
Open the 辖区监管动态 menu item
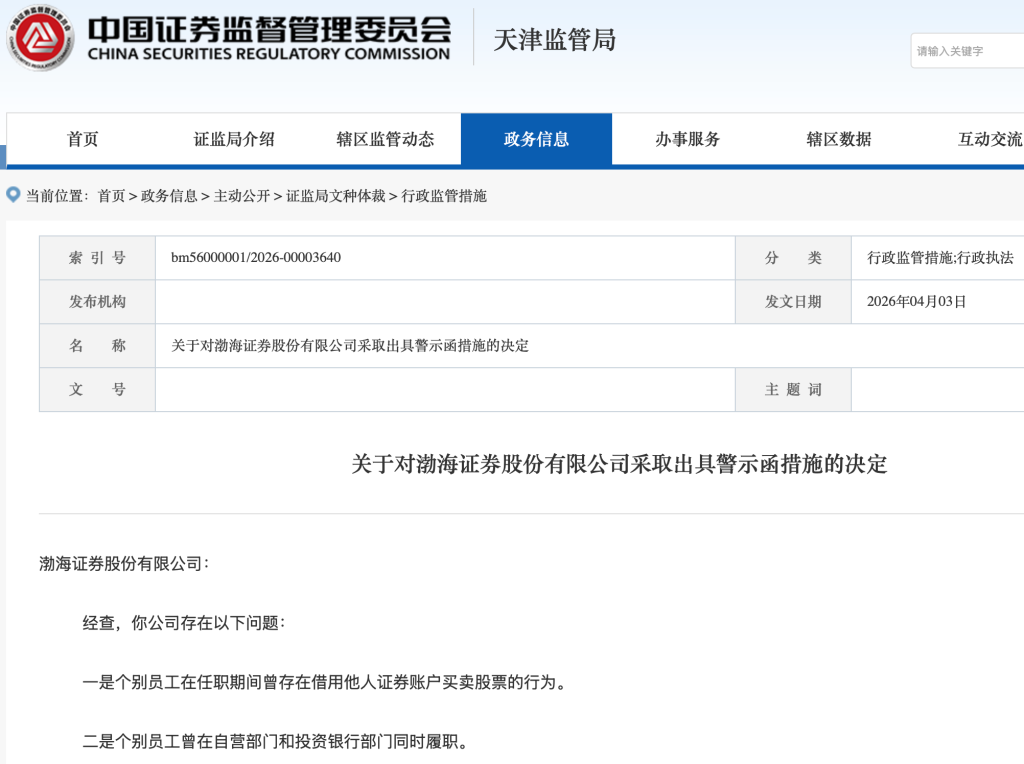[x=385, y=139]
